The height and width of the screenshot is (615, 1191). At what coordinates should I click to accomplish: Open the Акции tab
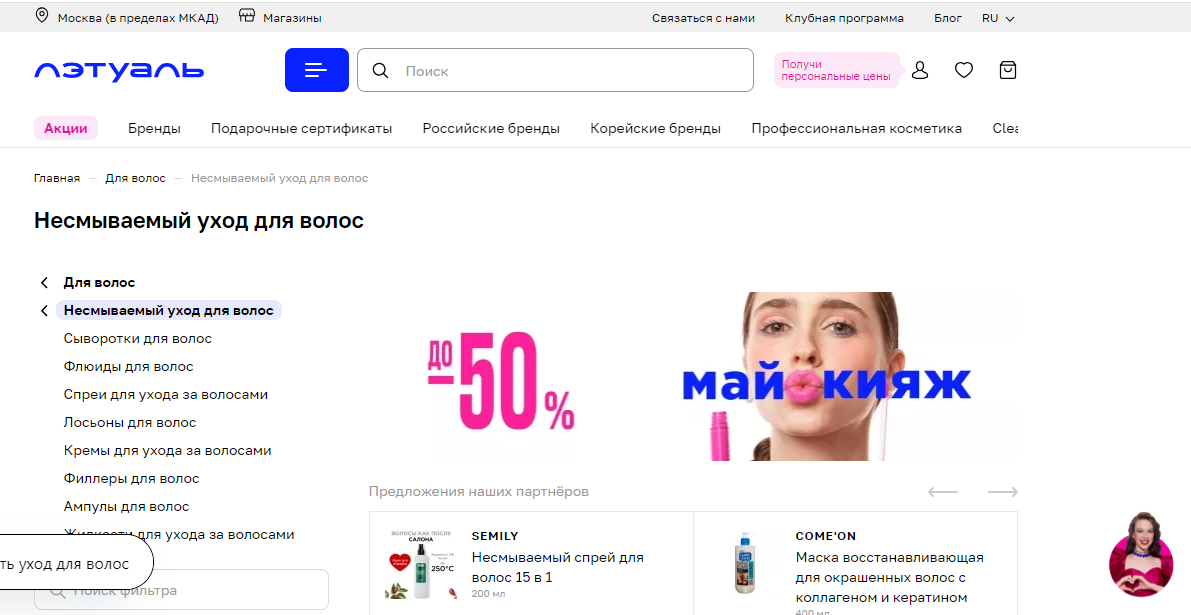pos(66,128)
